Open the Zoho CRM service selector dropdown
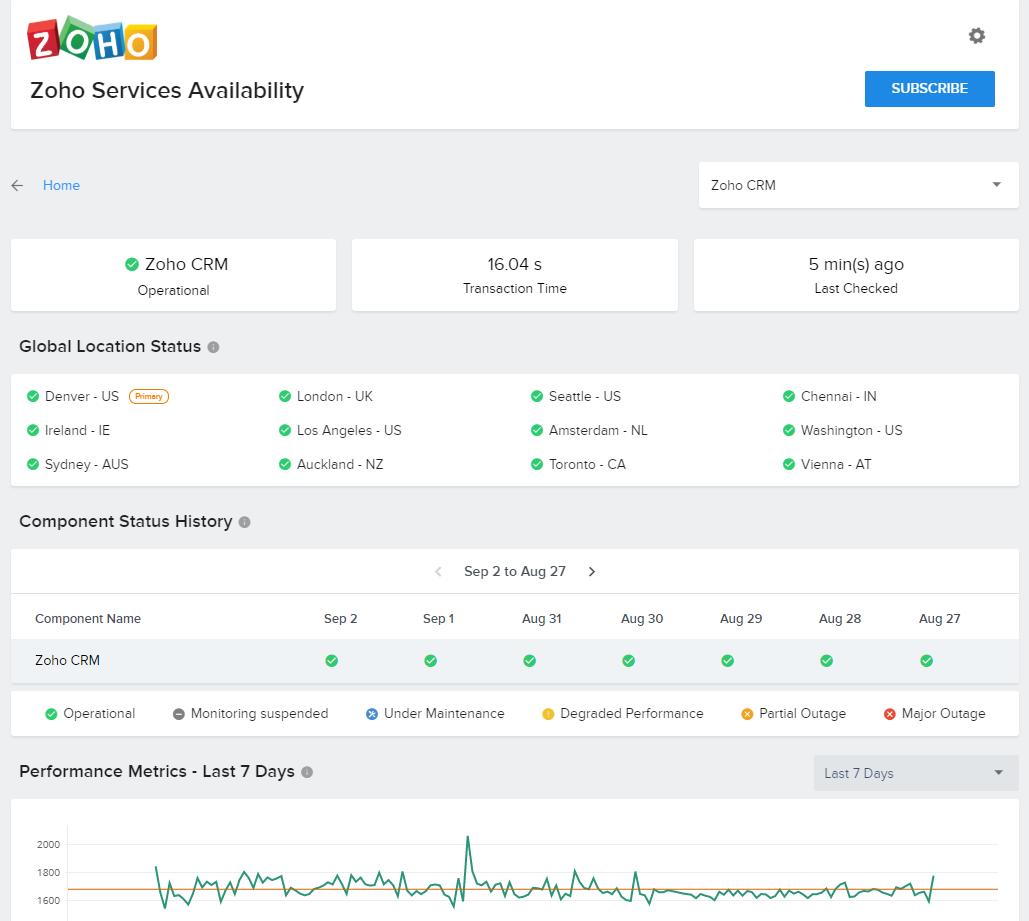This screenshot has height=921, width=1029. click(x=857, y=185)
